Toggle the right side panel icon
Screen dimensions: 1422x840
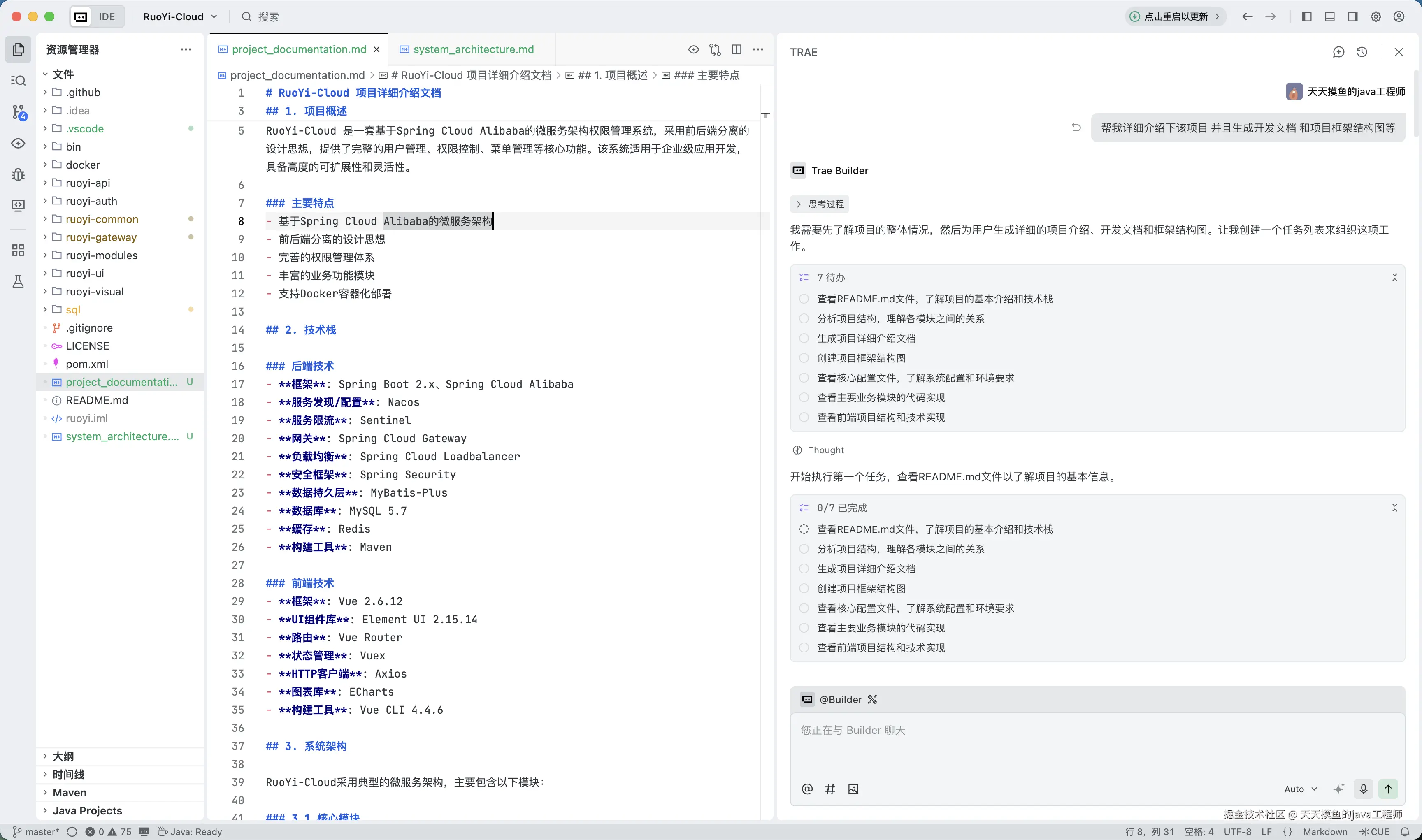pos(1352,16)
